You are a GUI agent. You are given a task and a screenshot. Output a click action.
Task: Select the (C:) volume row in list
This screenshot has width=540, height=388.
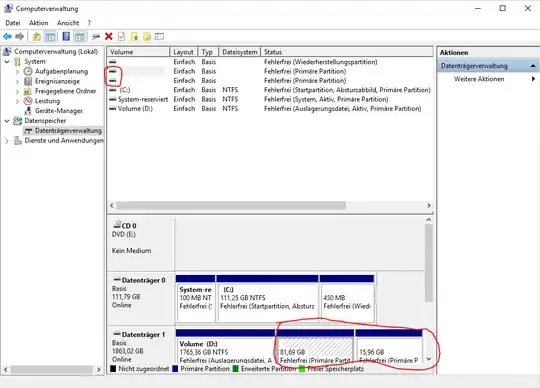click(270, 90)
